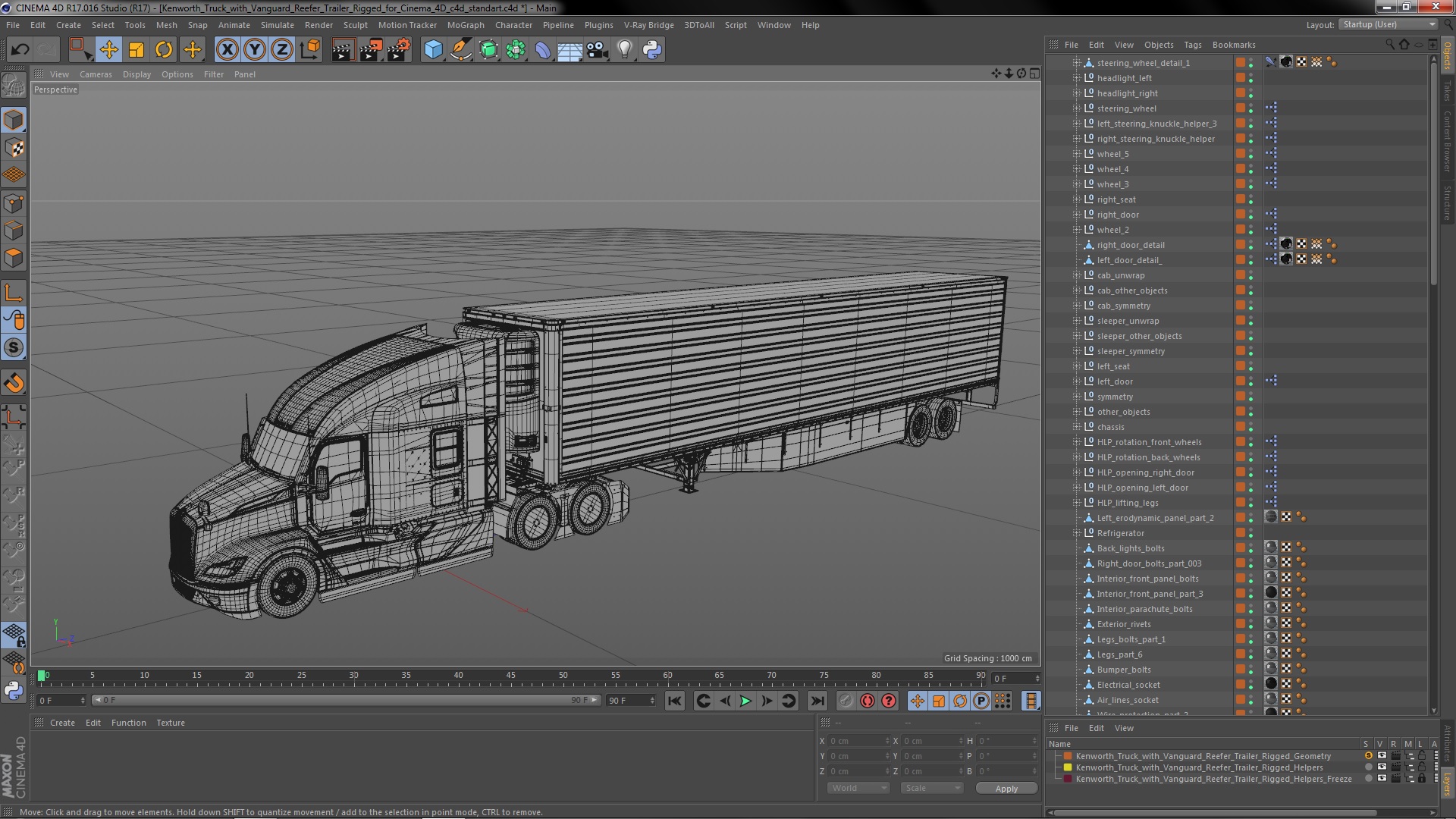Click material tag on Back_lights_bolts
Viewport: 1456px width, 819px height.
1272,548
